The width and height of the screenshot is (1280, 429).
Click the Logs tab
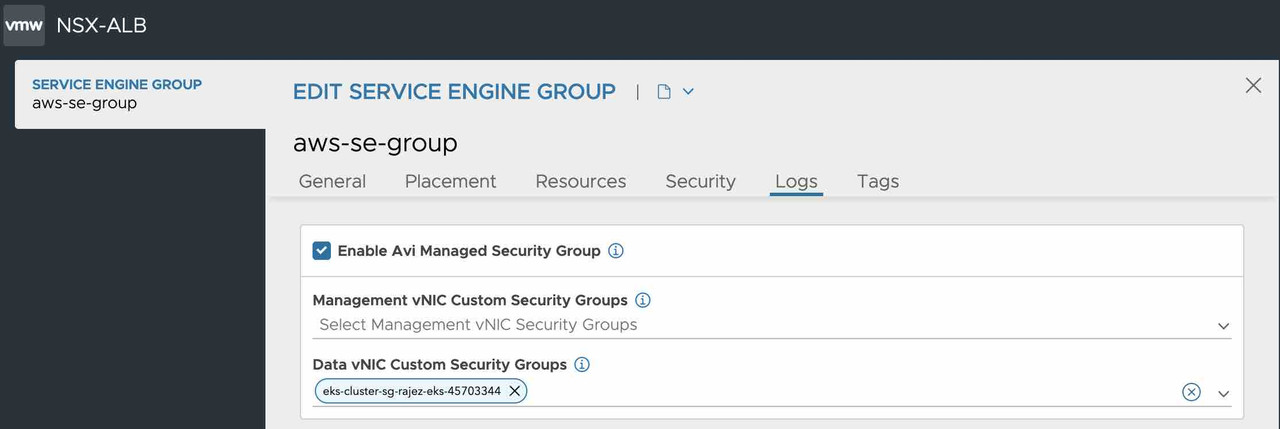(x=796, y=181)
